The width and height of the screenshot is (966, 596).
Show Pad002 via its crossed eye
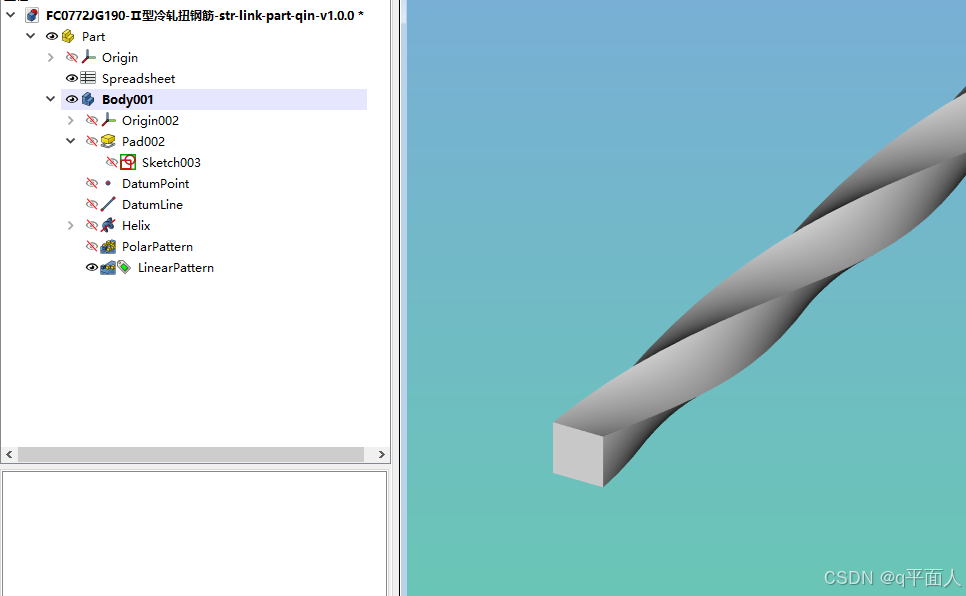point(92,141)
